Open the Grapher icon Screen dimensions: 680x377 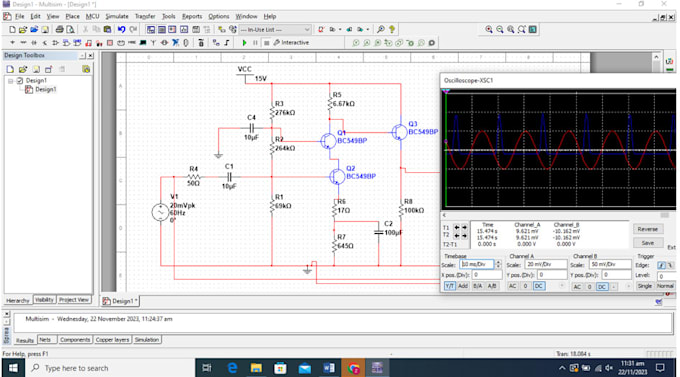(184, 30)
